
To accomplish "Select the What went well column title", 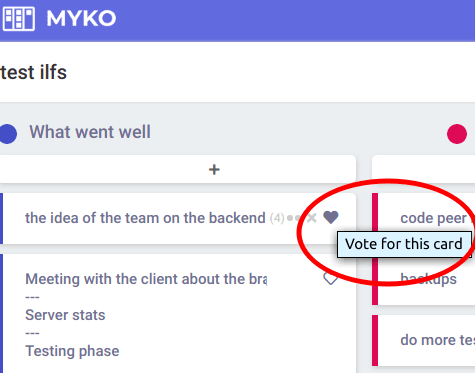I will click(90, 132).
